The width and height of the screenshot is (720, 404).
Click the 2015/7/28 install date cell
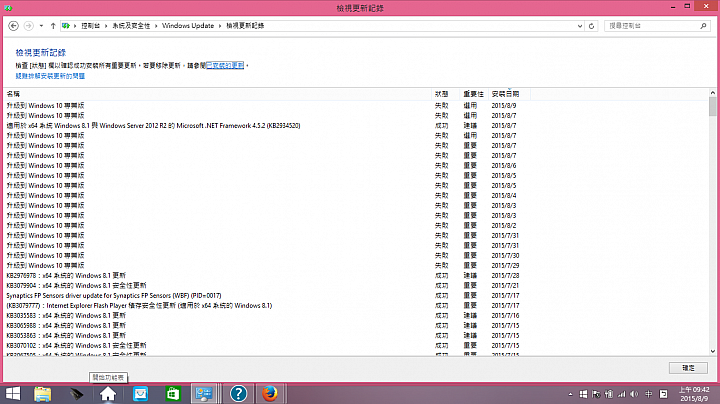(x=505, y=275)
